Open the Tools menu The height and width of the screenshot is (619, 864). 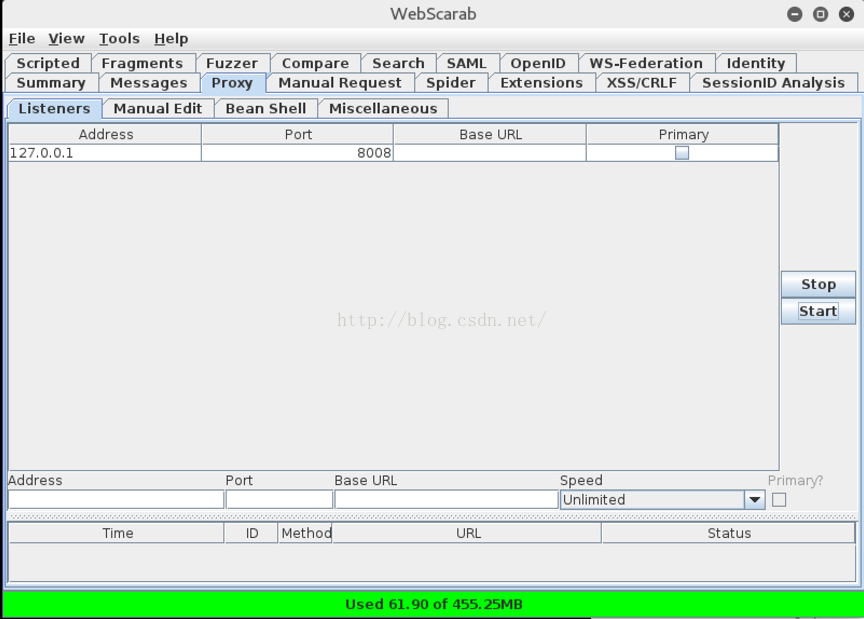point(119,39)
